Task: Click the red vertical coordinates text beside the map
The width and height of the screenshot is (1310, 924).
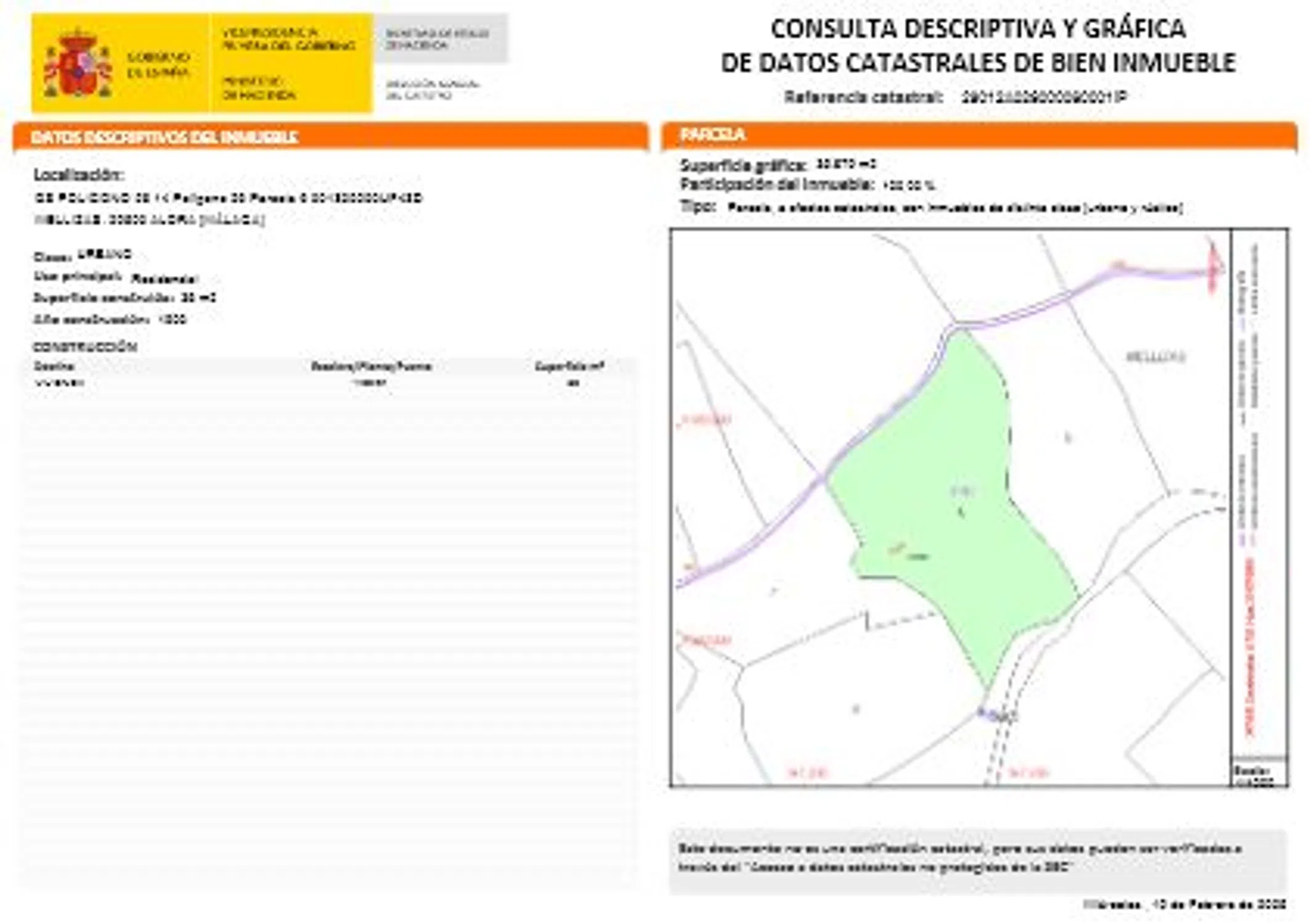Action: point(1250,647)
